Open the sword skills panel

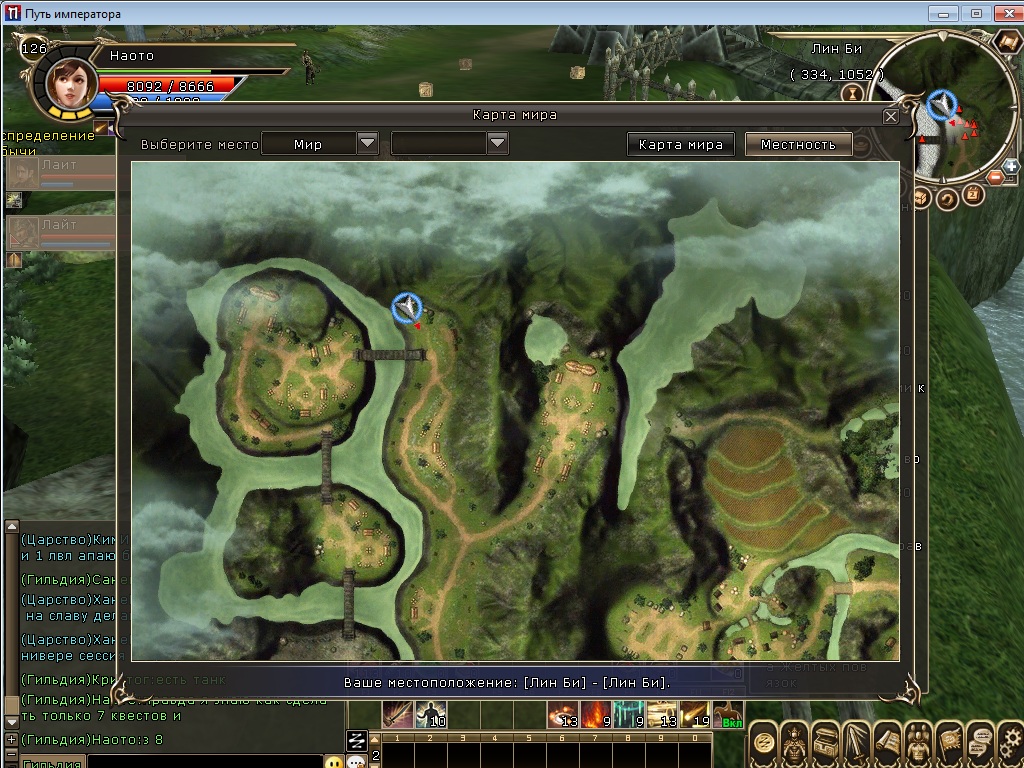click(856, 744)
